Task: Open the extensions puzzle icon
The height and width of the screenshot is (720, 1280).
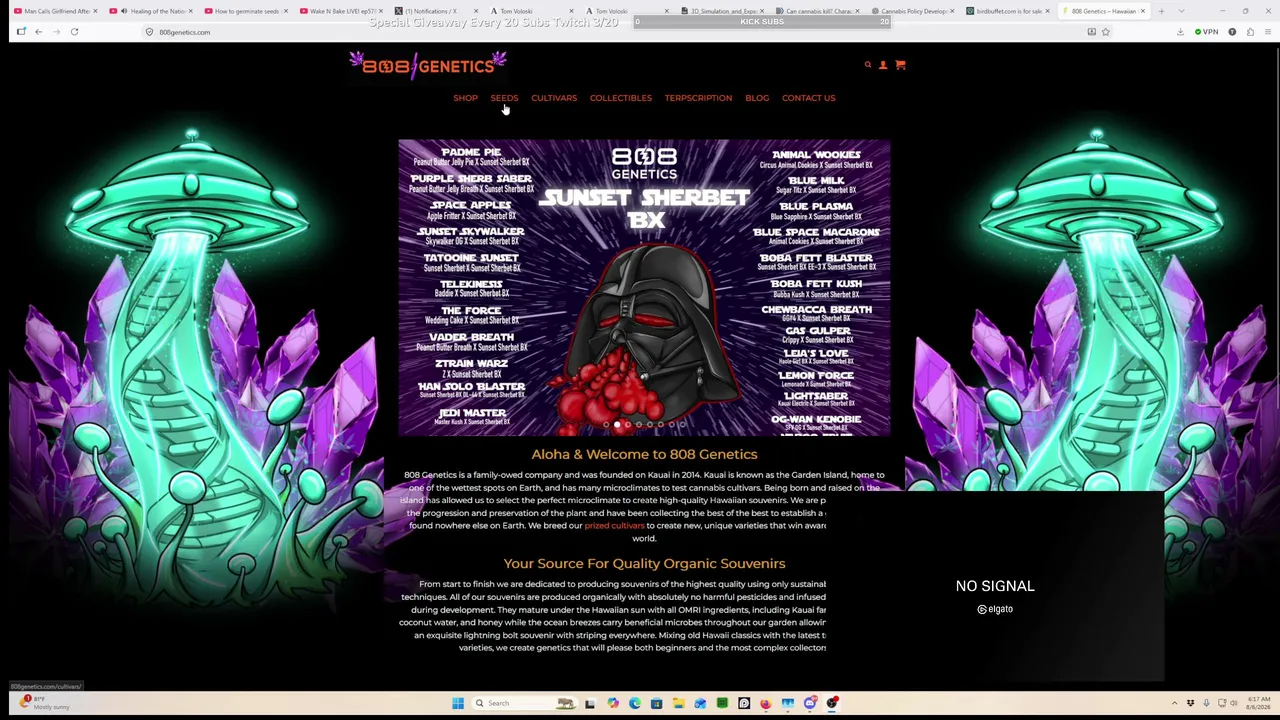Action: click(1250, 32)
